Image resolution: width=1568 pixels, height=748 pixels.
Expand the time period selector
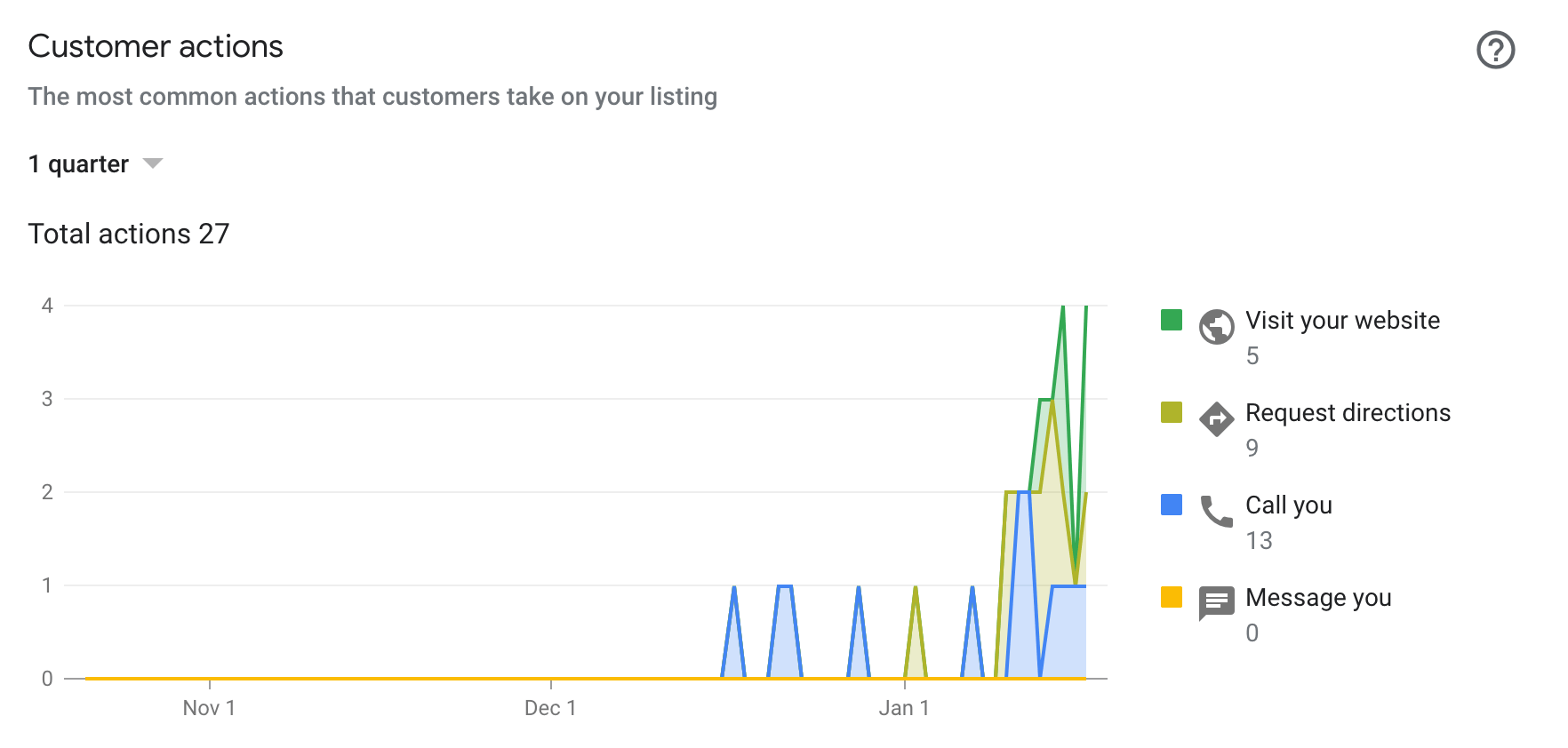tap(98, 163)
